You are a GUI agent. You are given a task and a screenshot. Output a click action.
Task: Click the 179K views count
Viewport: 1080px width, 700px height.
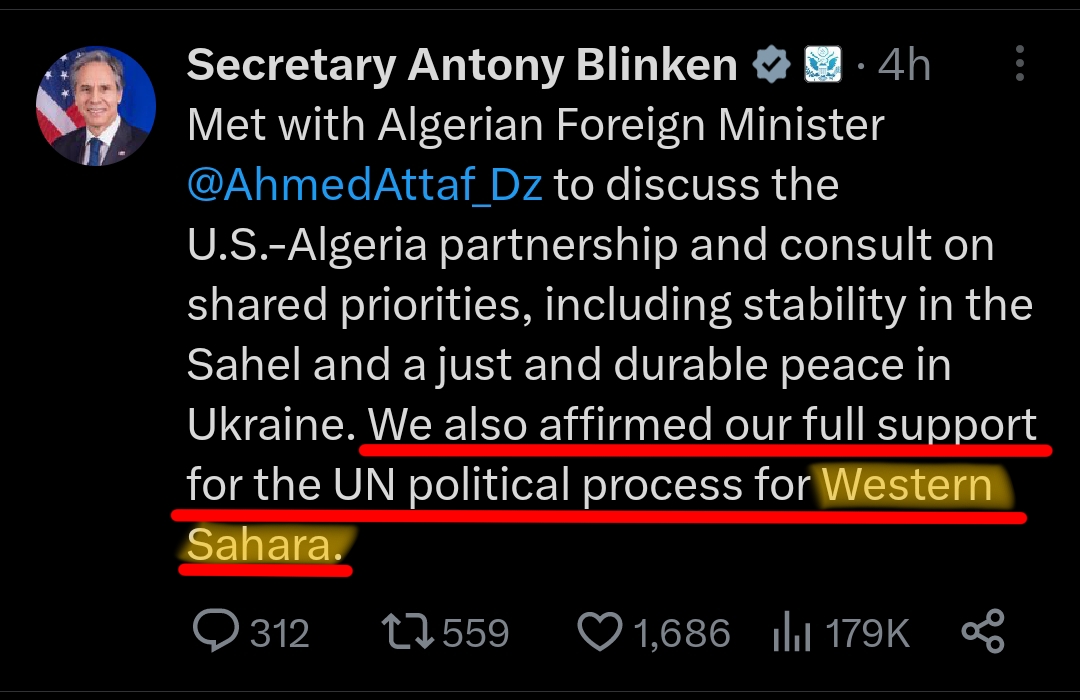[x=866, y=634]
